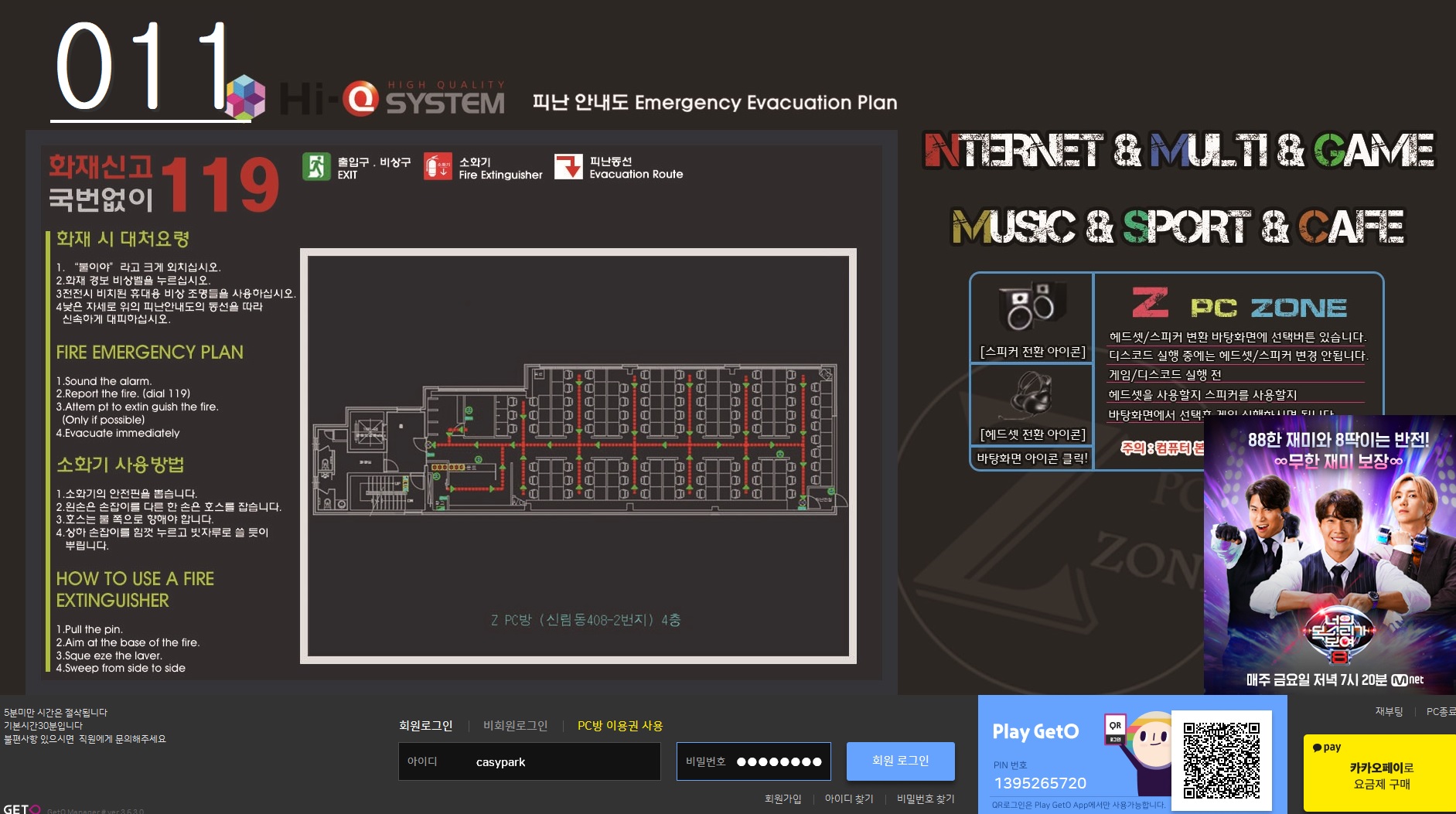Click the PC종료 shutdown link

(x=1441, y=711)
